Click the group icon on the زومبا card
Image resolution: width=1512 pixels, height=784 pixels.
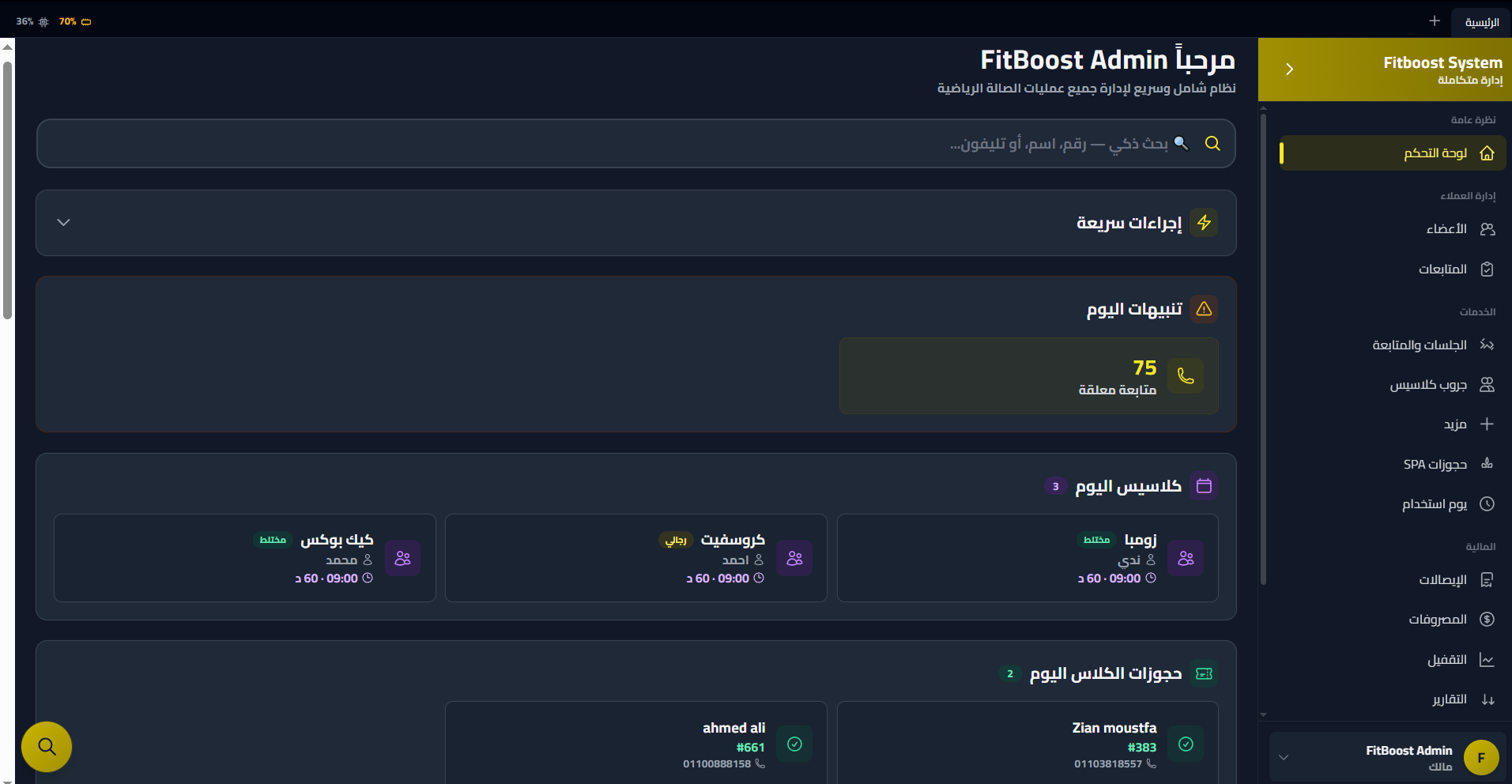1186,559
